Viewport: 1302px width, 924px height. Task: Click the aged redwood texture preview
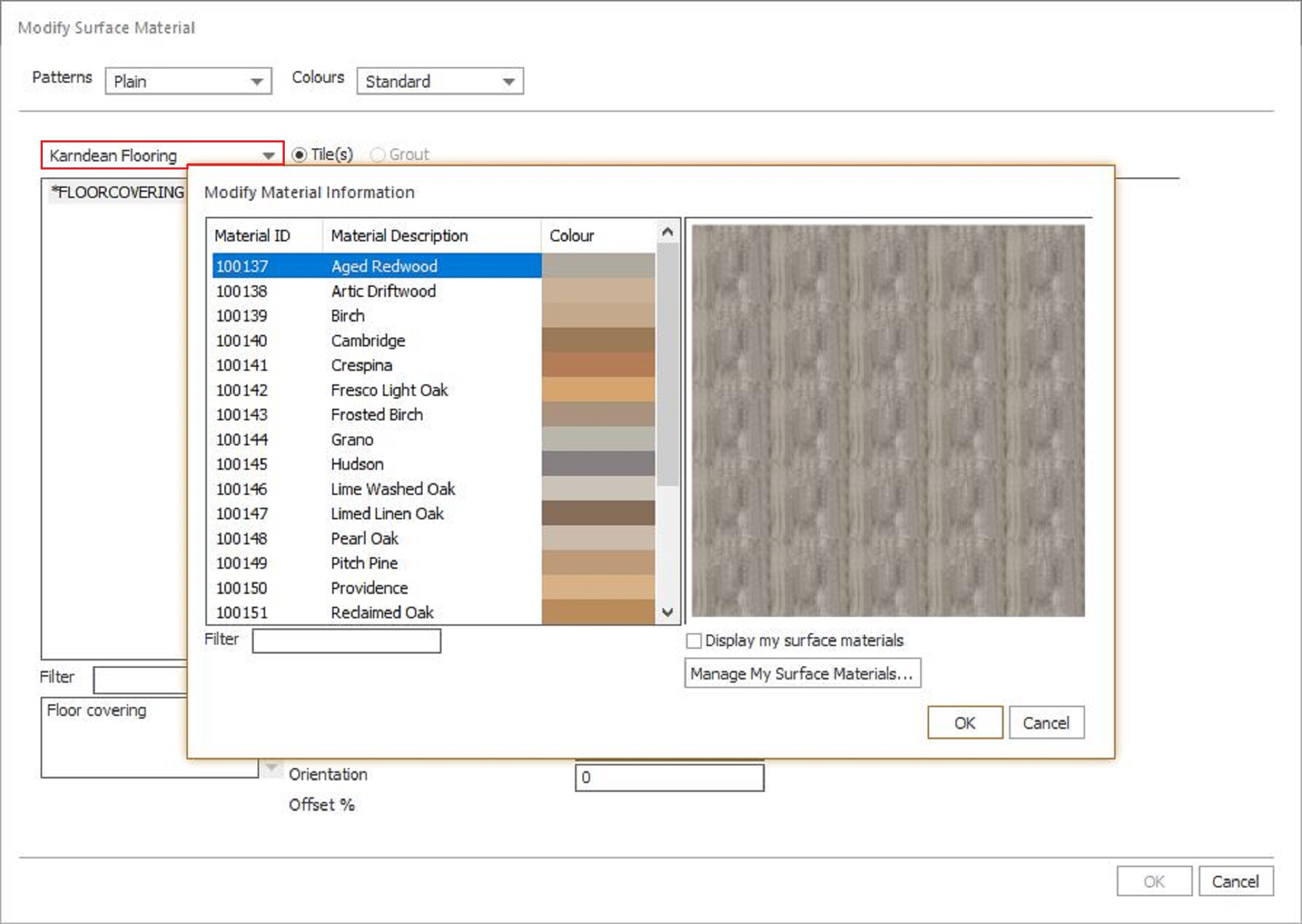pyautogui.click(x=888, y=420)
